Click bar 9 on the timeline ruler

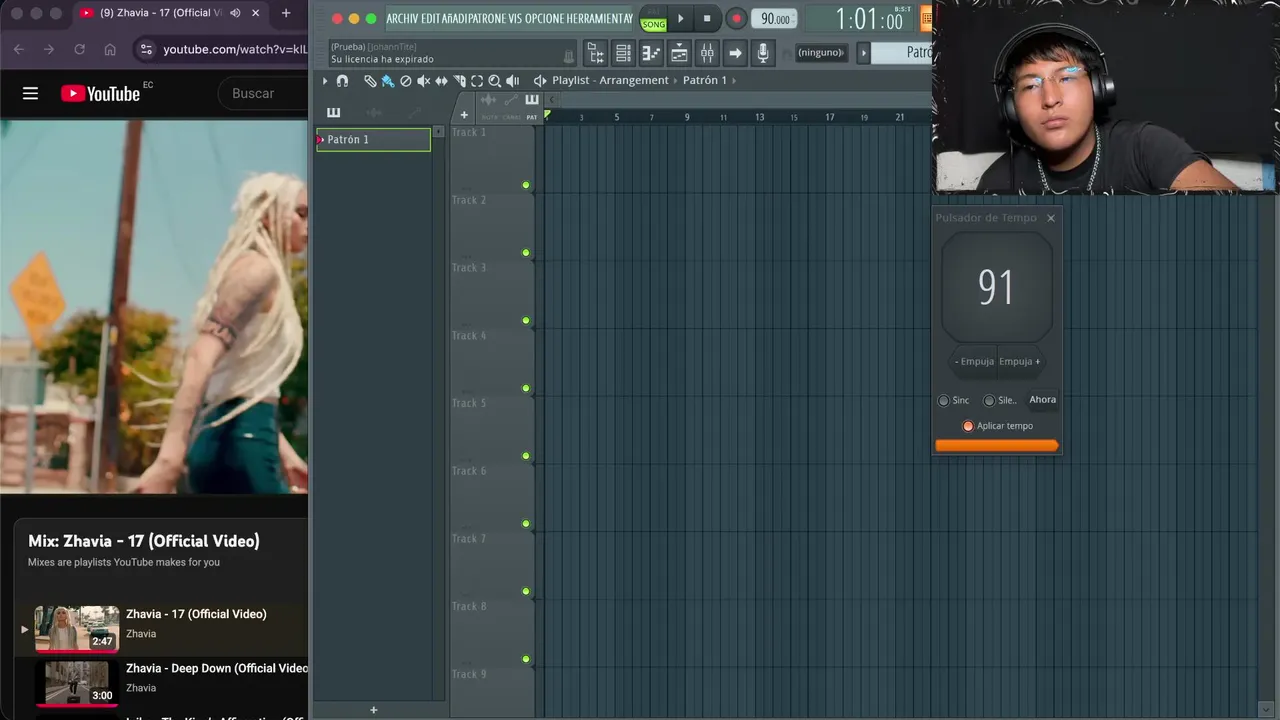click(687, 117)
